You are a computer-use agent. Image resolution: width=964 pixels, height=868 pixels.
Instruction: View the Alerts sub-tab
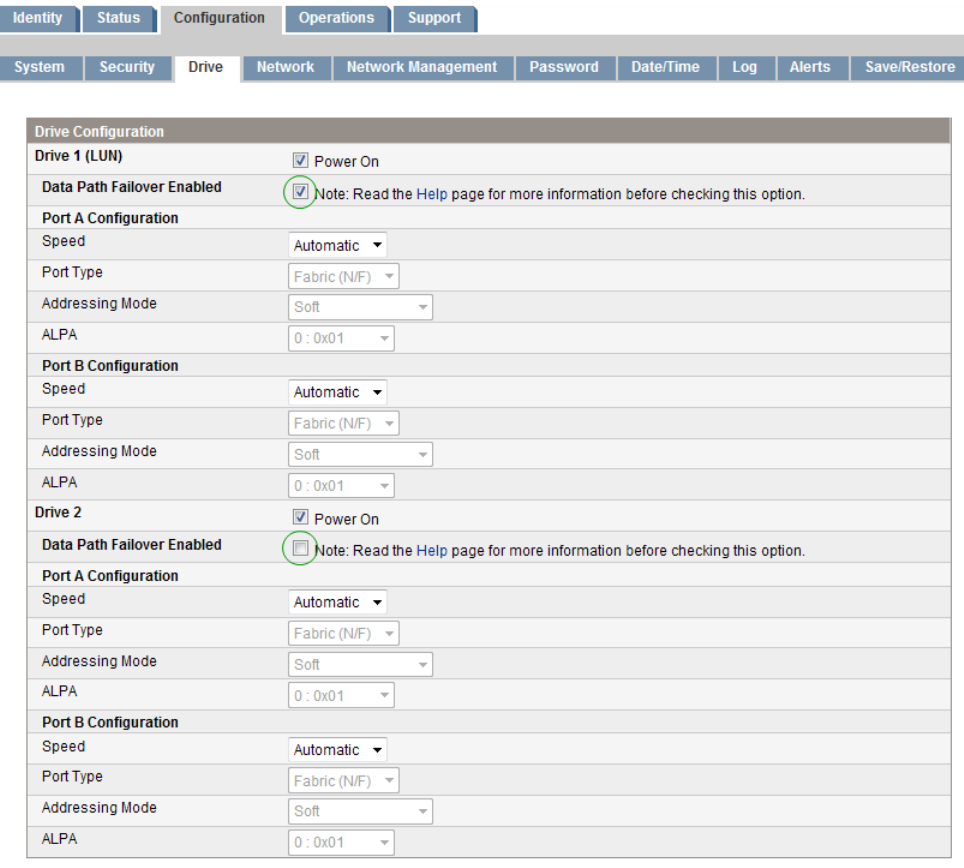pos(809,67)
